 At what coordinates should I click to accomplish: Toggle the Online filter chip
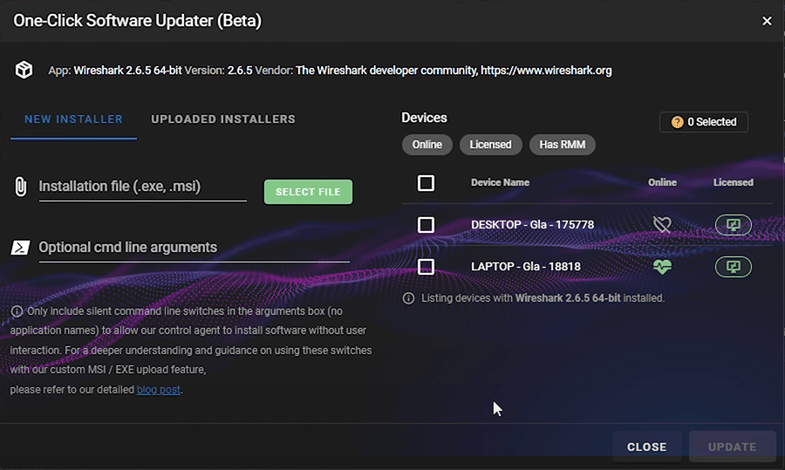pyautogui.click(x=427, y=145)
